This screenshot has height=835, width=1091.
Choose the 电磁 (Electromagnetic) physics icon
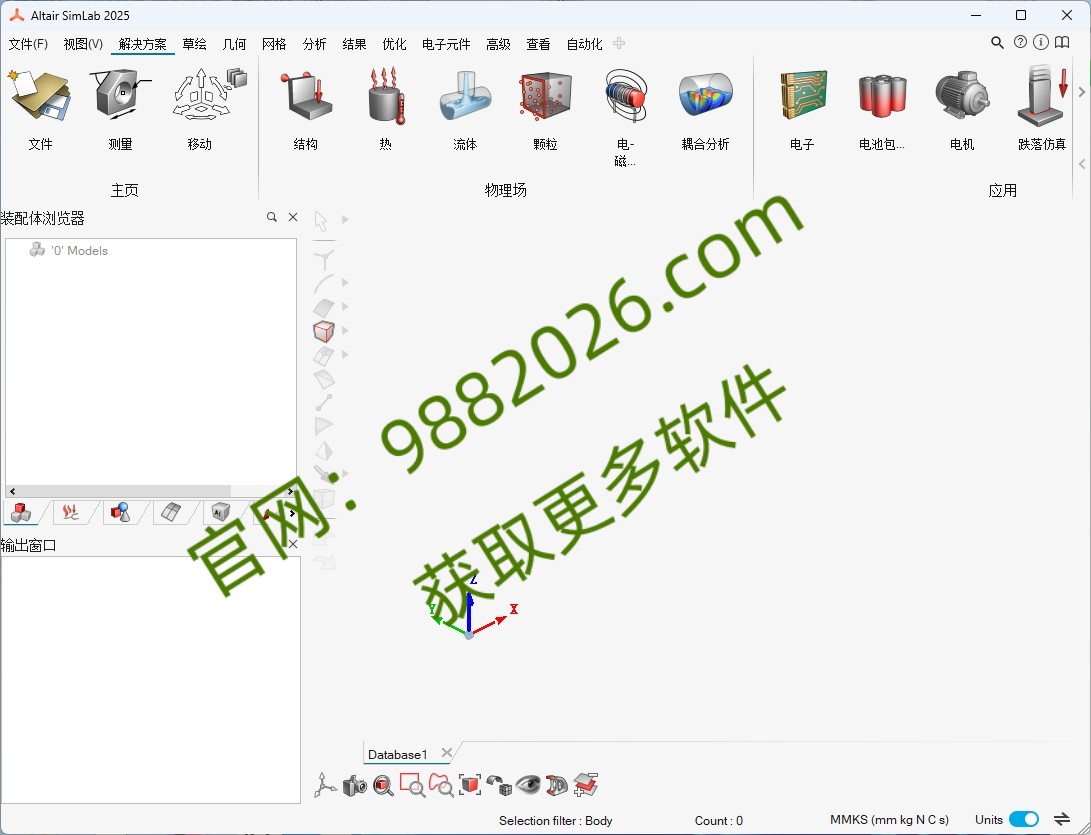pyautogui.click(x=625, y=117)
